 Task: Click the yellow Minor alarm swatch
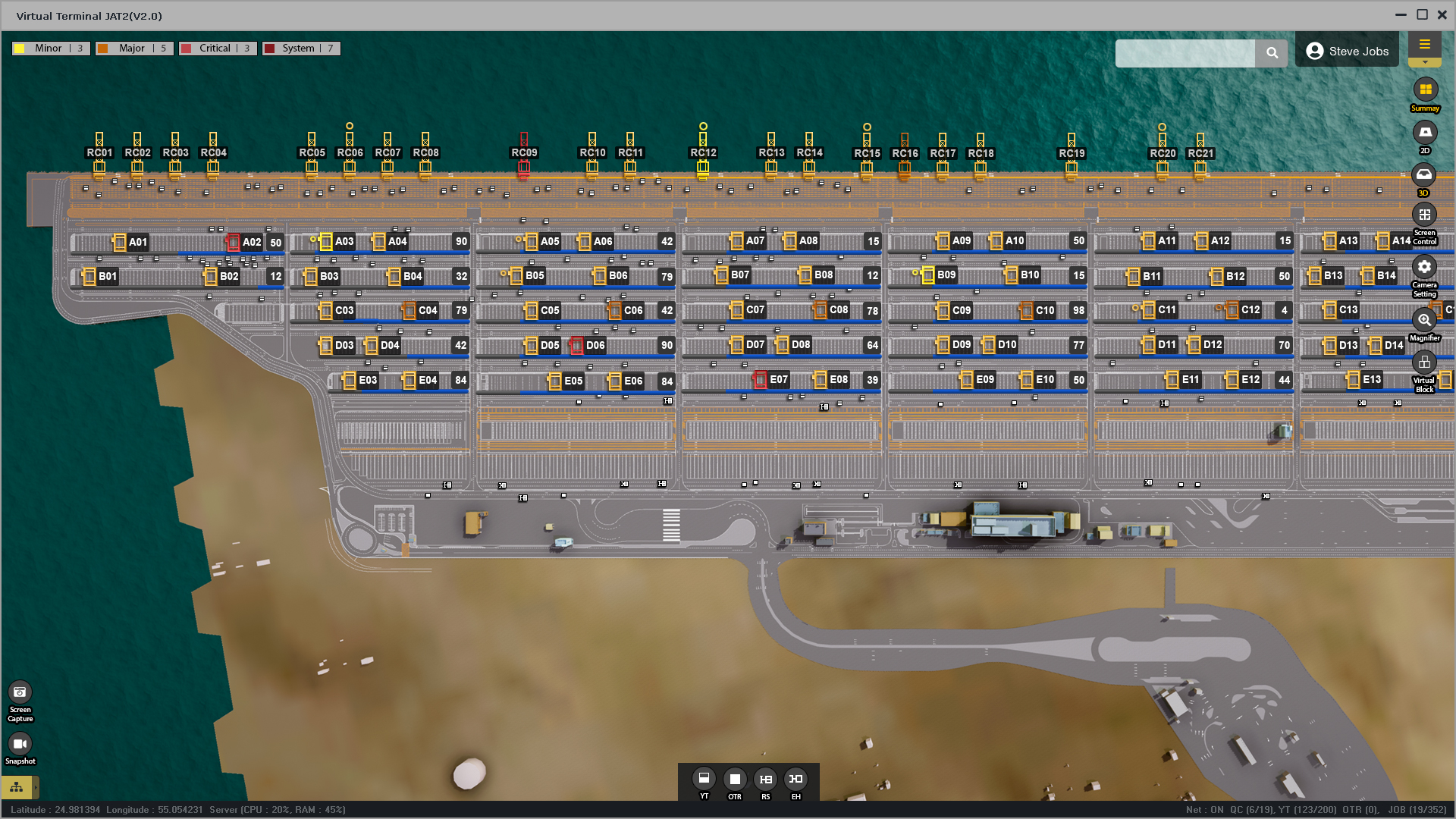(20, 49)
